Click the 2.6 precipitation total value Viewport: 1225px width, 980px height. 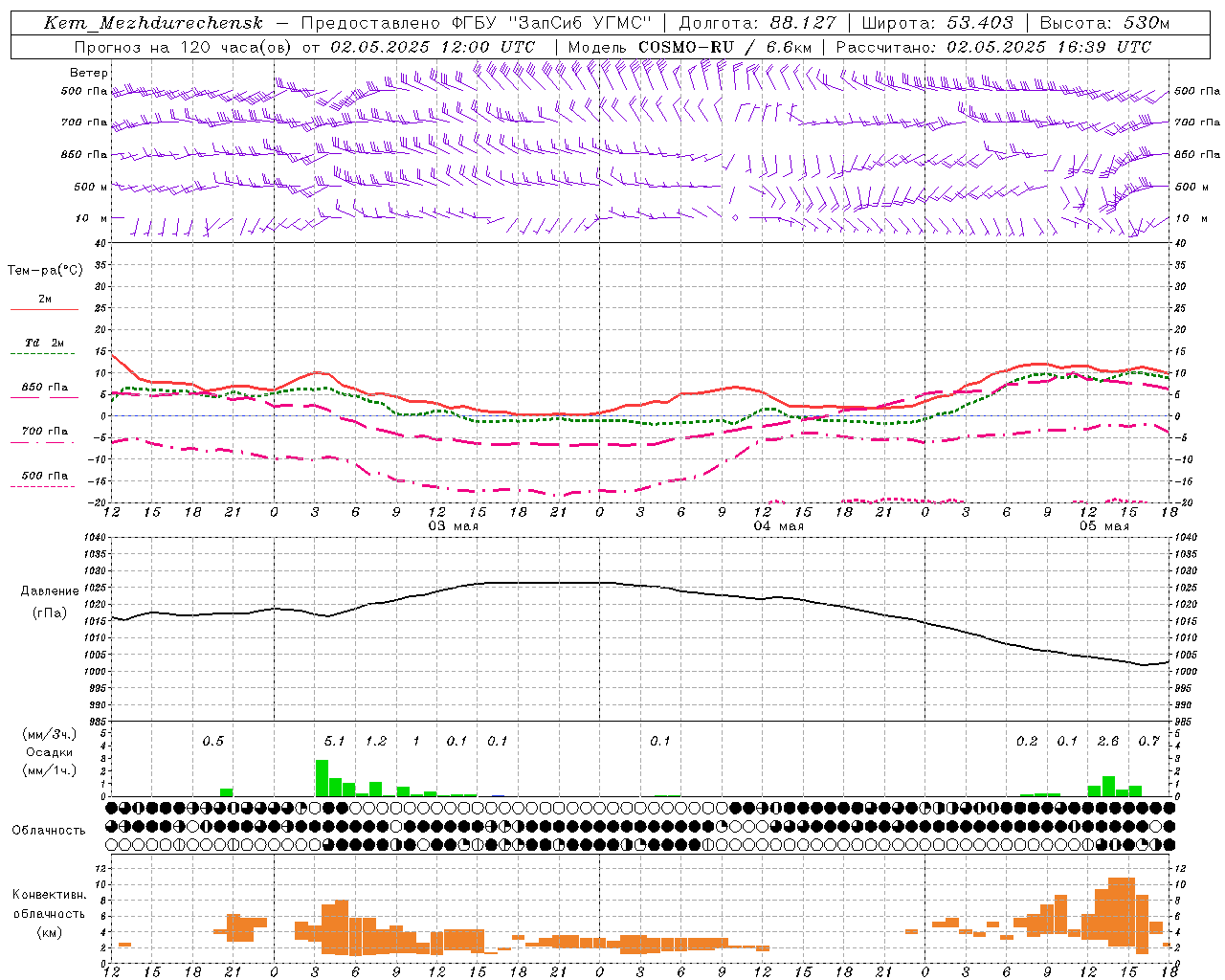pyautogui.click(x=1108, y=742)
